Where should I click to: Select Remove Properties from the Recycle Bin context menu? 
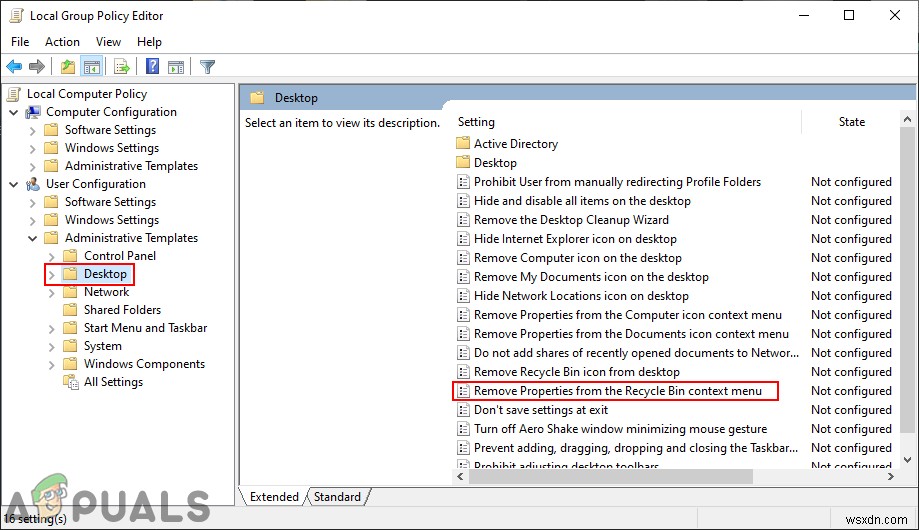(618, 391)
